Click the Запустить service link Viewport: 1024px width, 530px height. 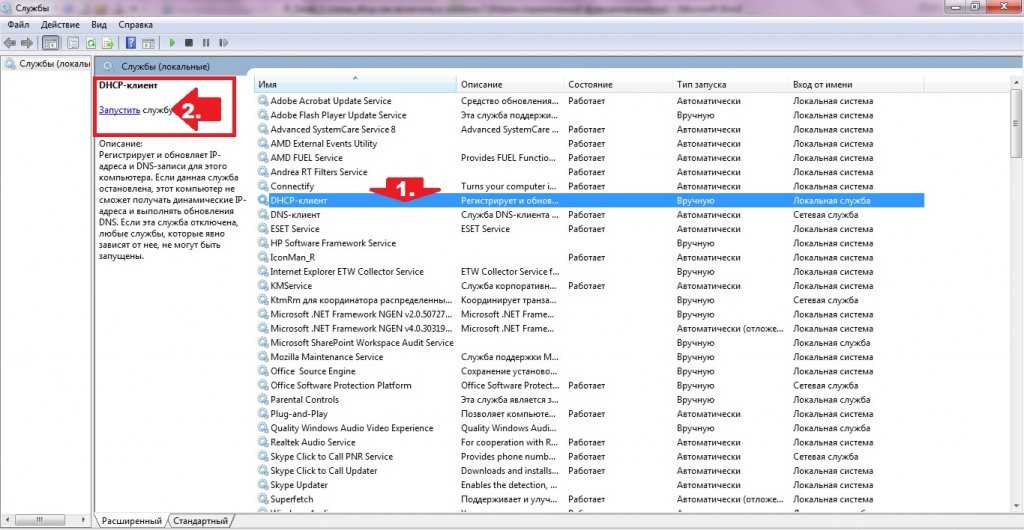click(119, 110)
